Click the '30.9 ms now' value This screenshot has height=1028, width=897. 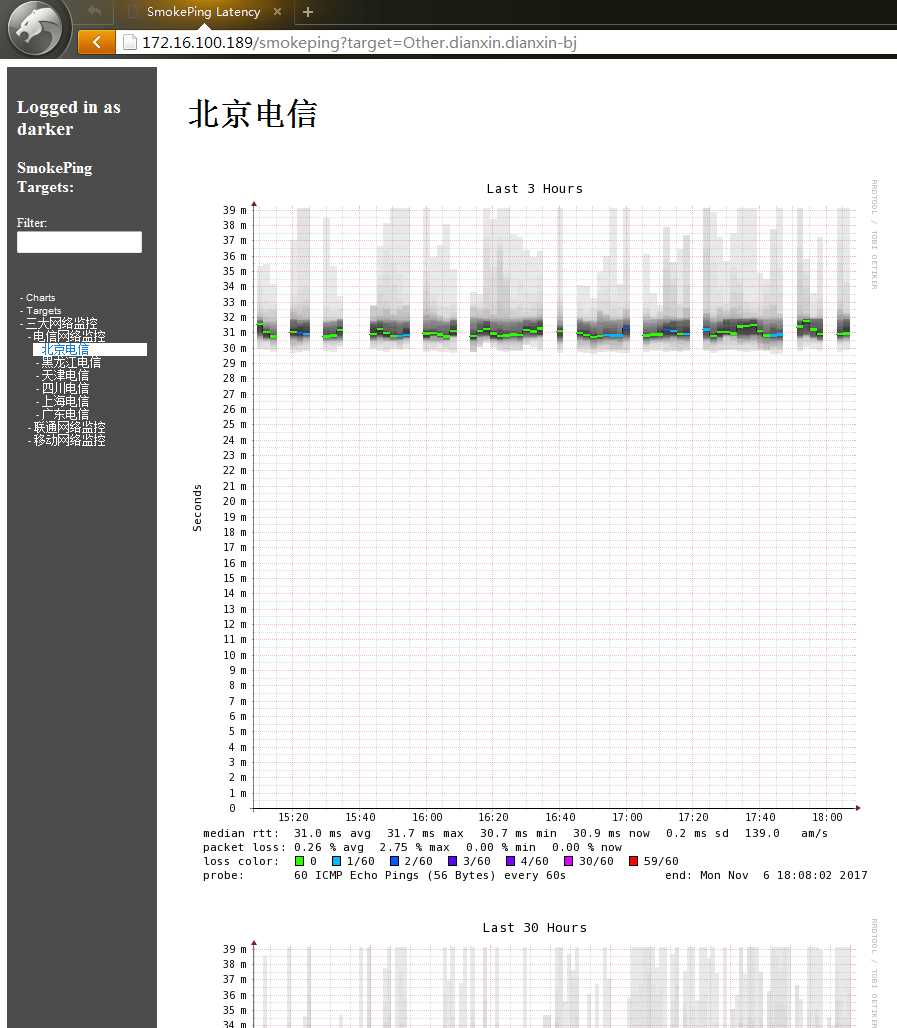coord(611,833)
